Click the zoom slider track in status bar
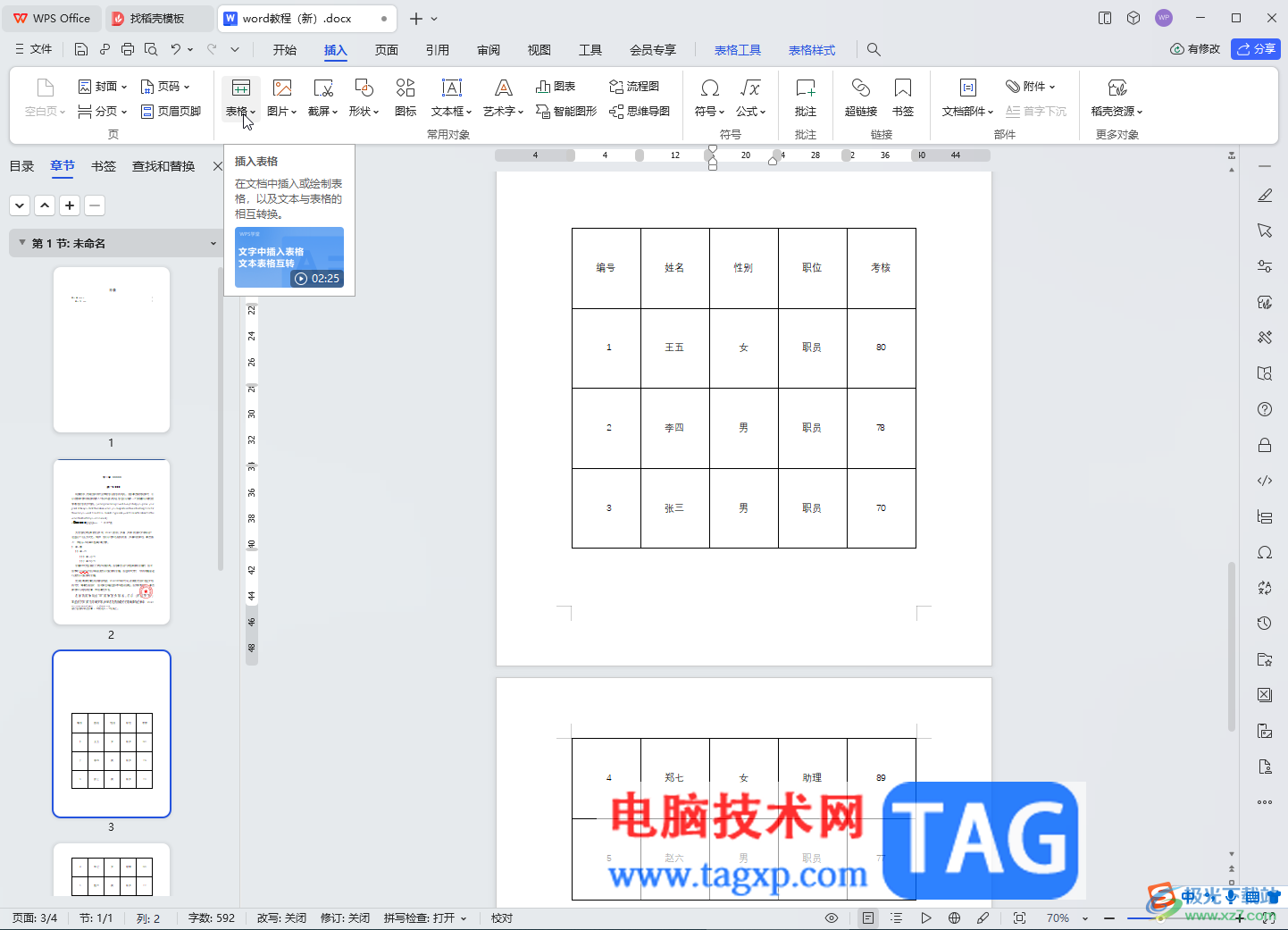1288x930 pixels. click(1181, 918)
